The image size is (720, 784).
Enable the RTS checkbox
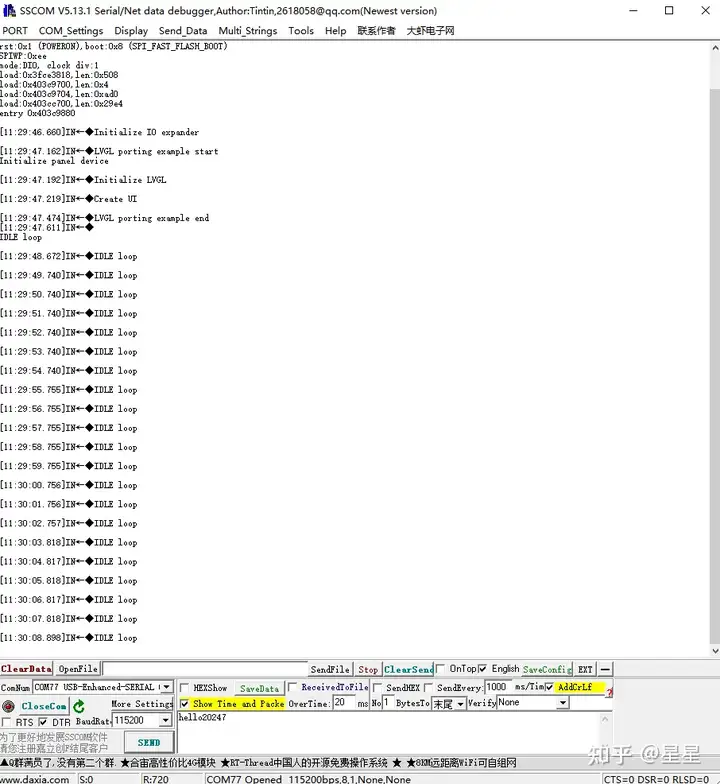(6, 722)
